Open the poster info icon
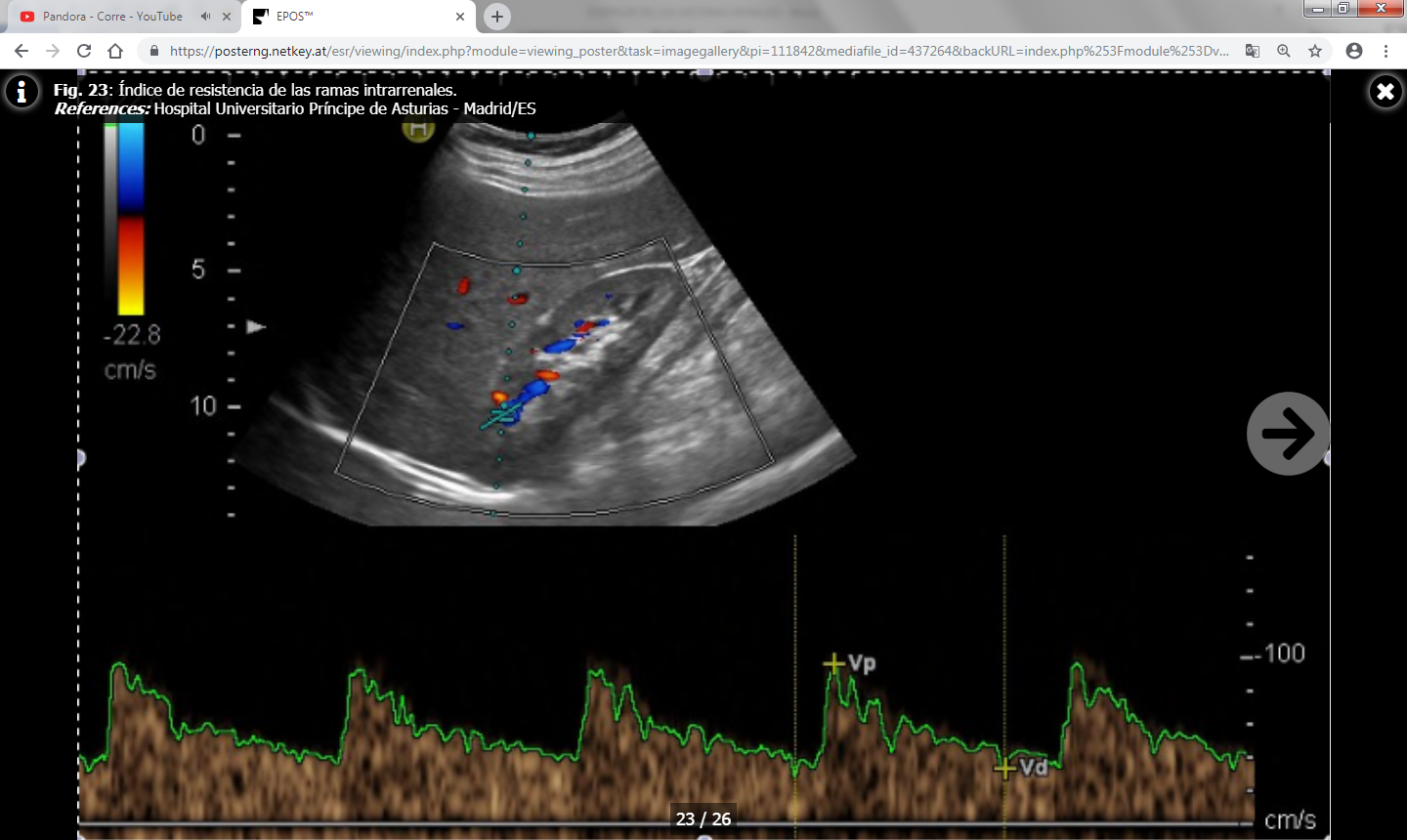This screenshot has width=1407, height=840. click(x=21, y=92)
